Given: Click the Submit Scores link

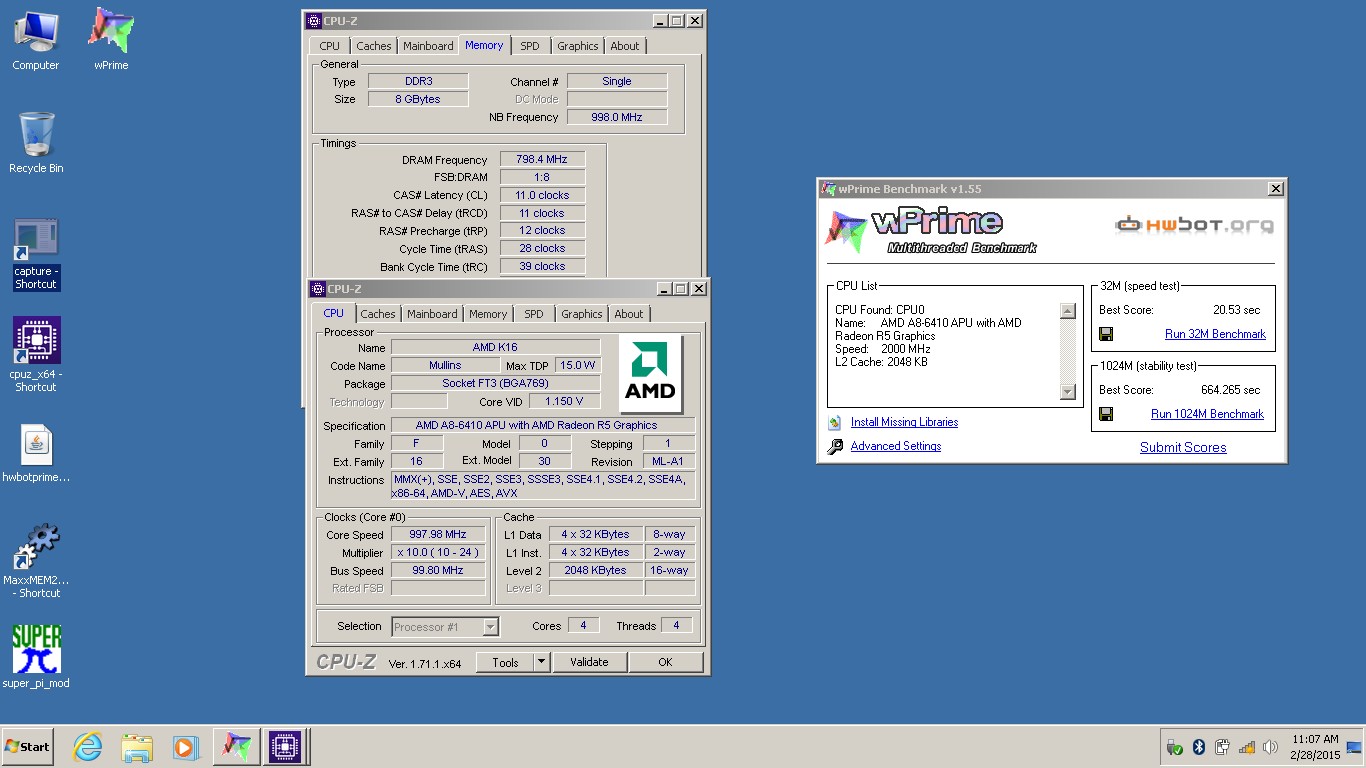Looking at the screenshot, I should tap(1183, 447).
